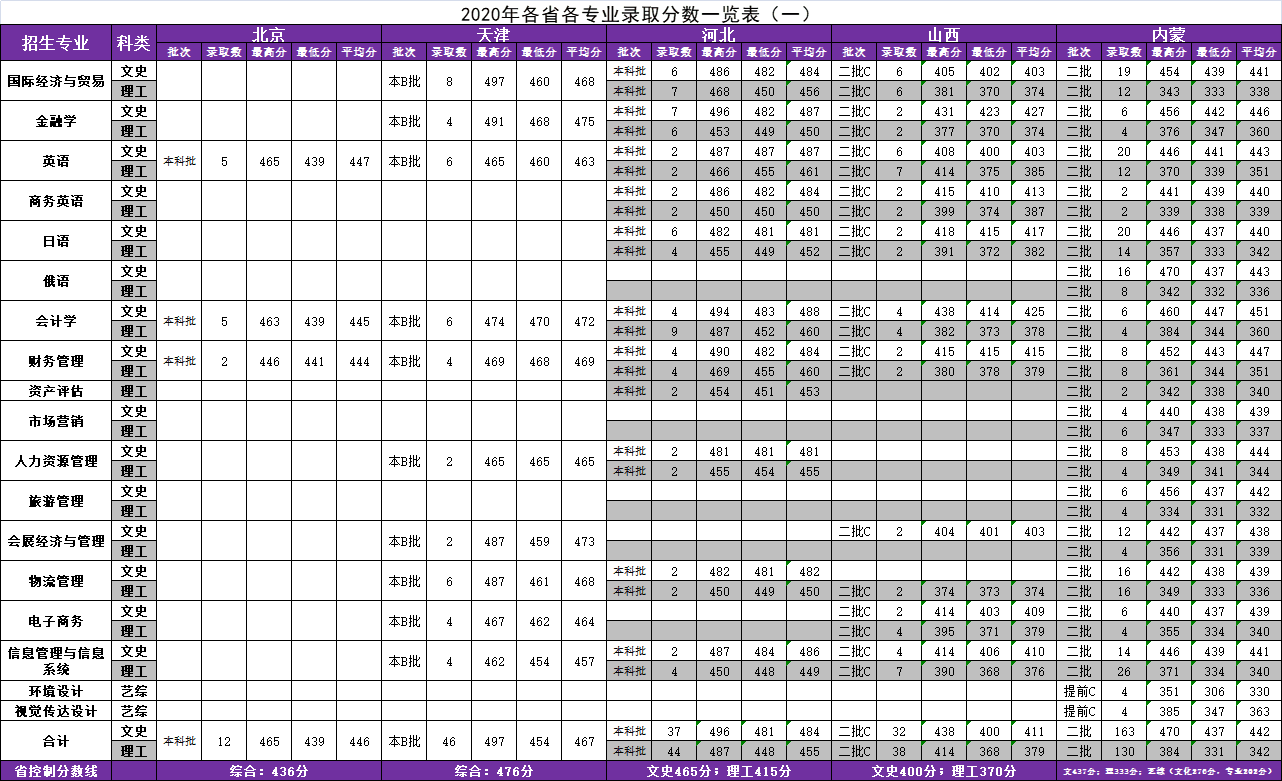Click the footer cell 综合：436分

coord(269,771)
